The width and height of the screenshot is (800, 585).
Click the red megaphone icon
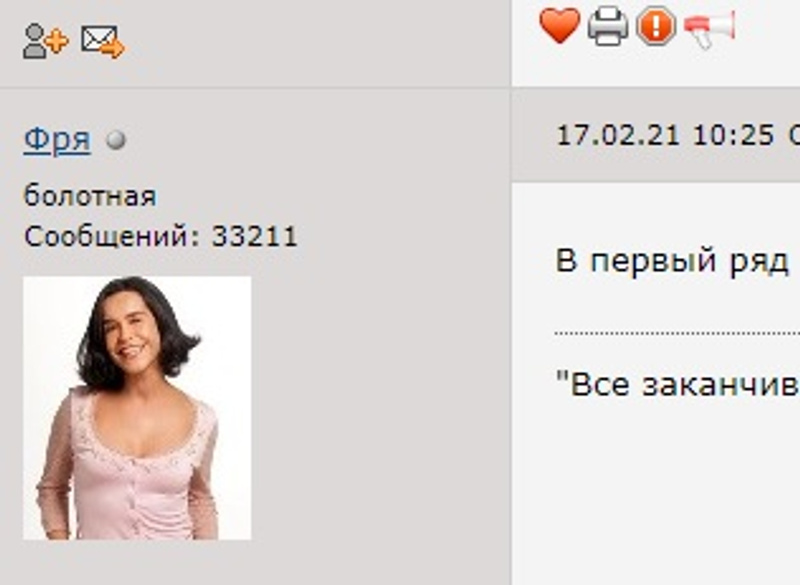point(709,29)
